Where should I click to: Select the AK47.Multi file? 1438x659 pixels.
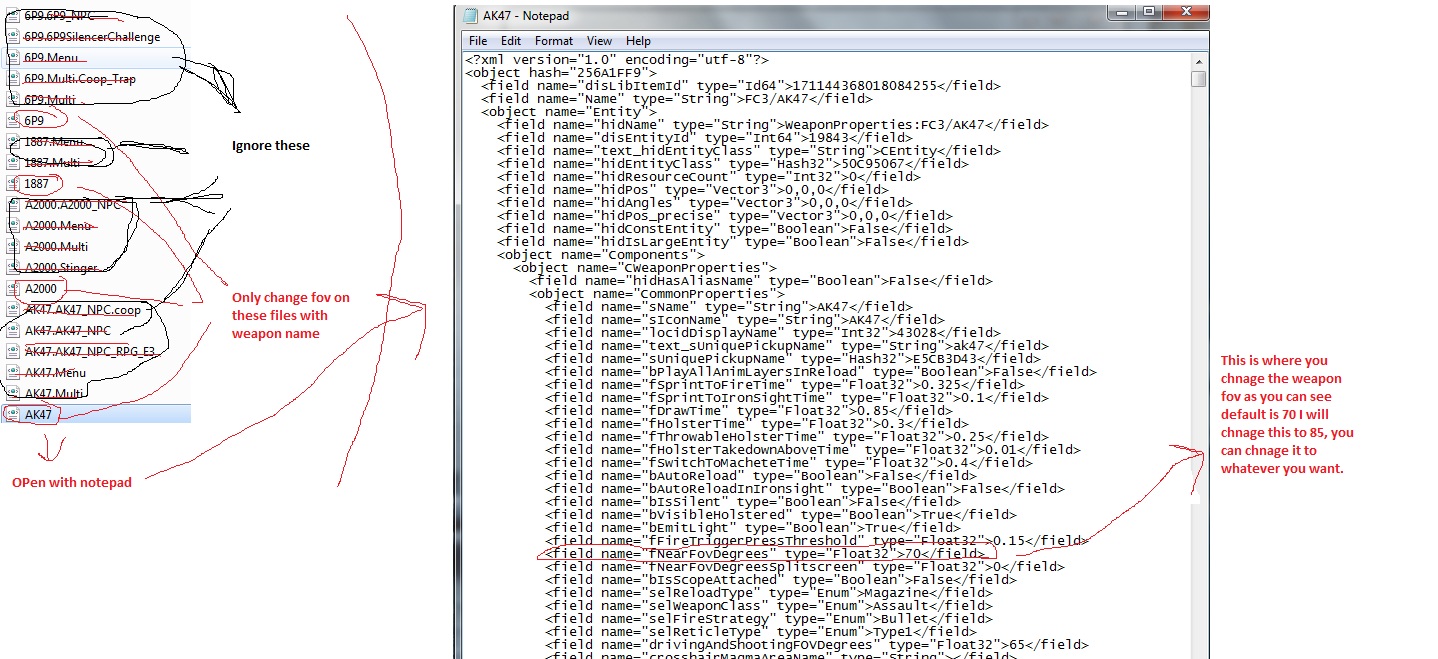54,393
